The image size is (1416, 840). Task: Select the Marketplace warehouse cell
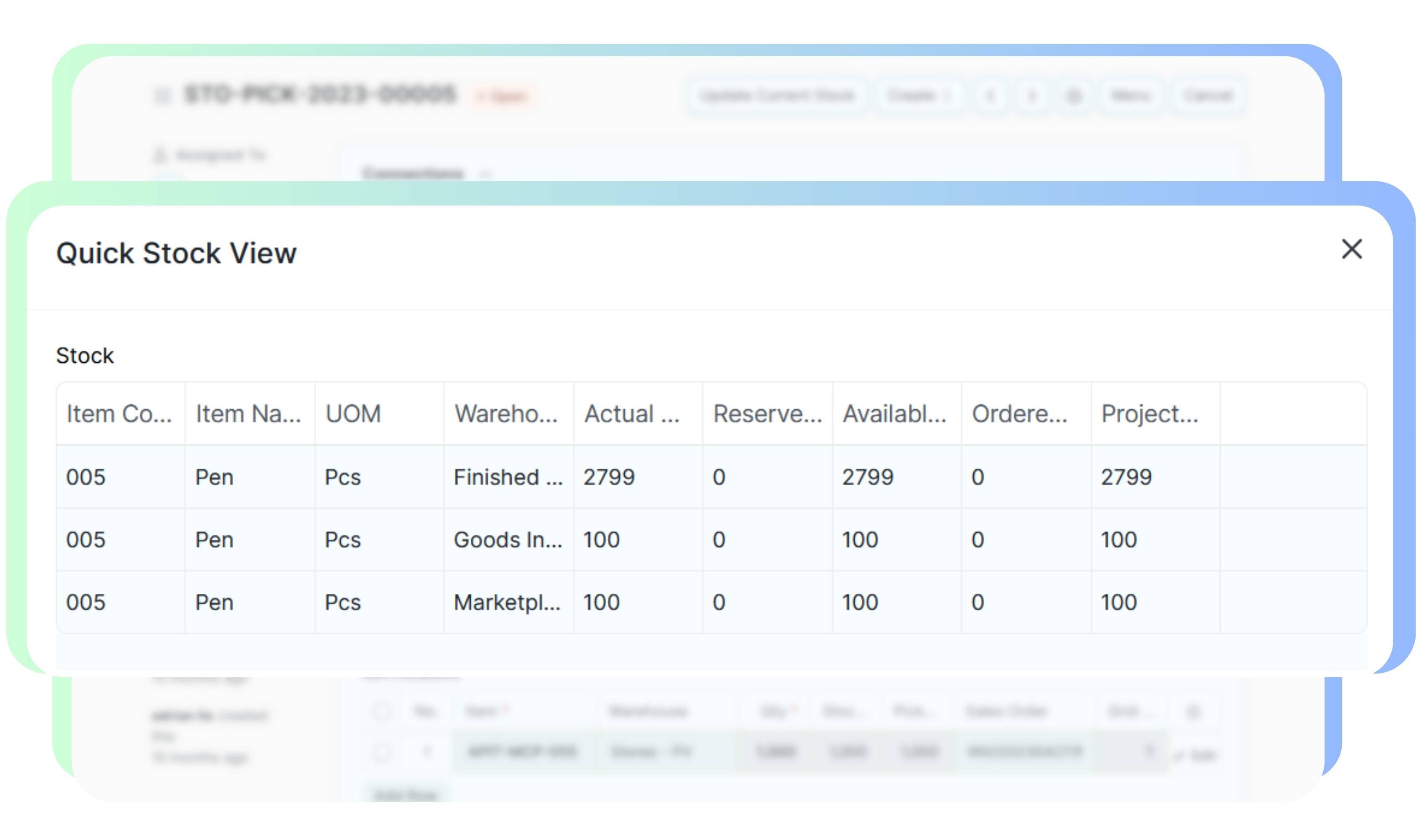507,602
